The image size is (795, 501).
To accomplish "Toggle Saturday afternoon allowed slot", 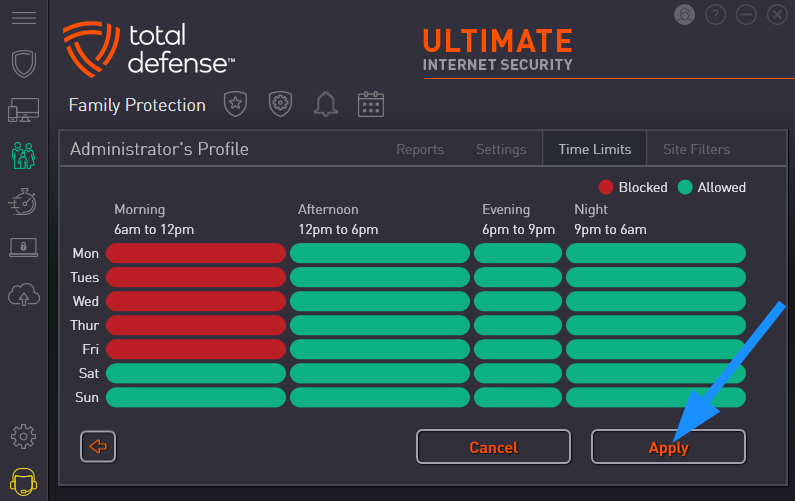I will [380, 373].
